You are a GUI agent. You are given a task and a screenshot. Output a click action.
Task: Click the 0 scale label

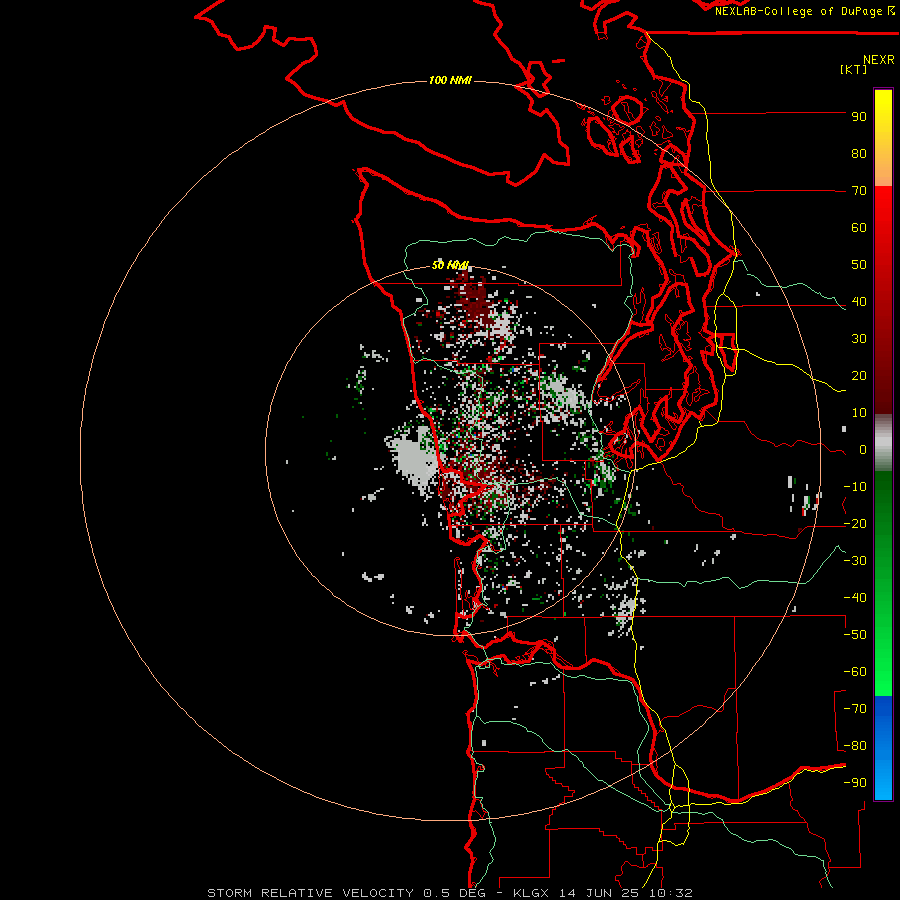point(863,450)
